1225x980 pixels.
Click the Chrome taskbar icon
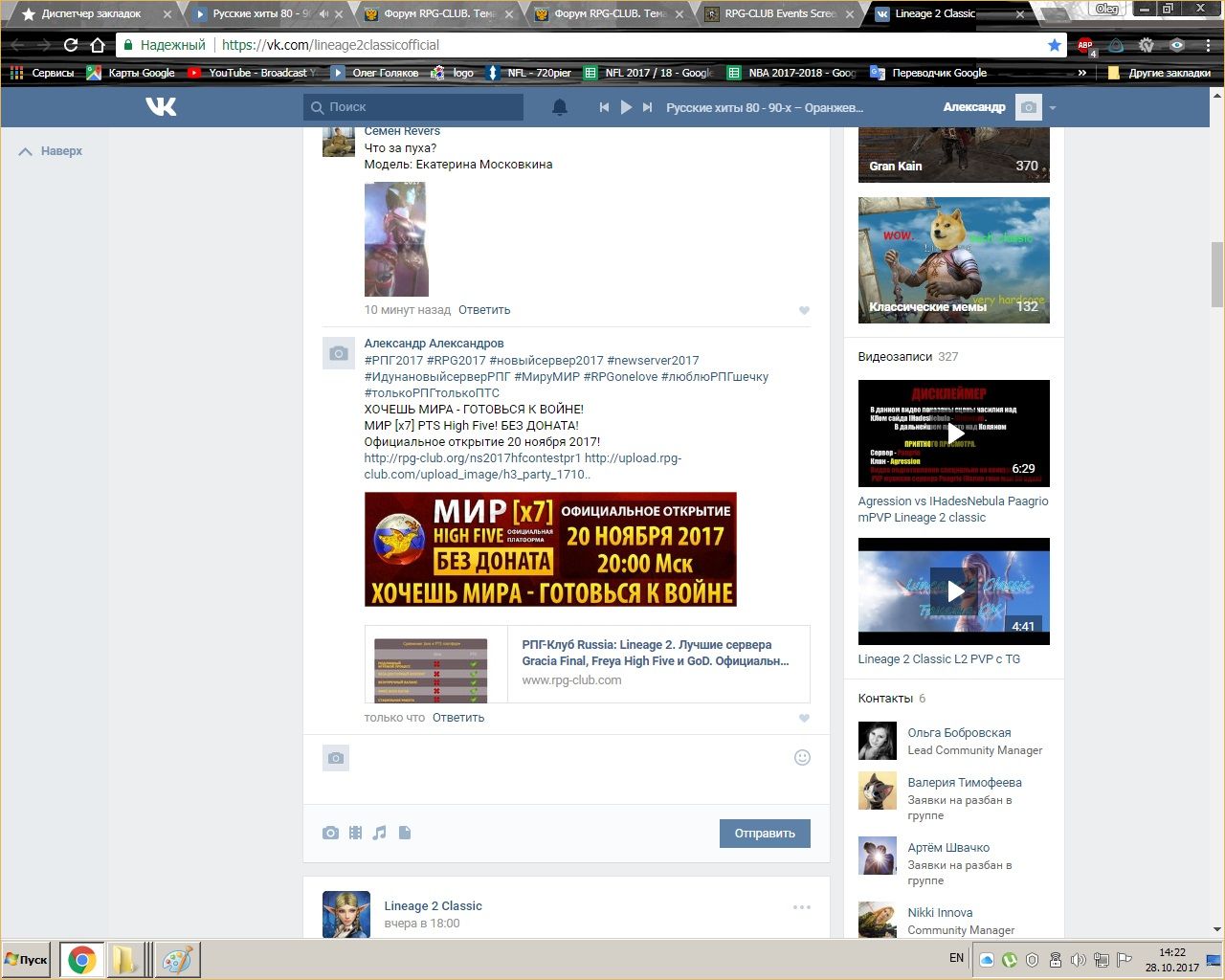coord(82,960)
